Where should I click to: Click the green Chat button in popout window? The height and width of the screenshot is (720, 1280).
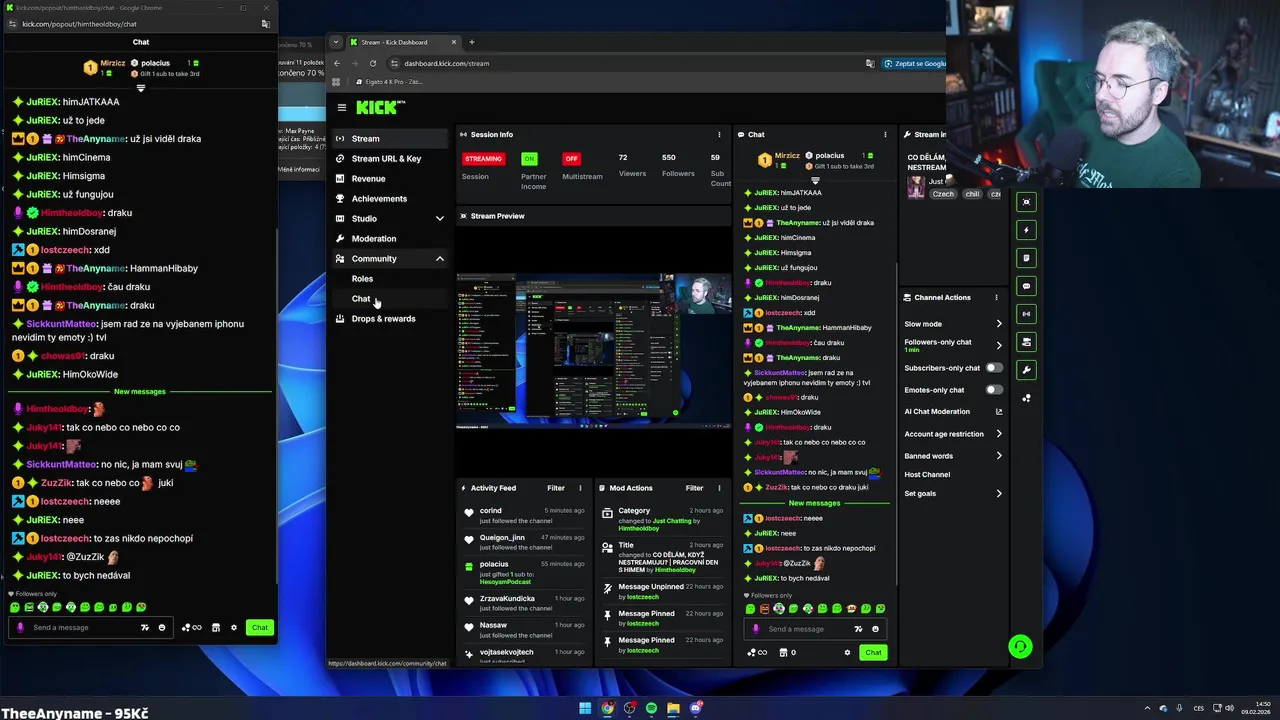click(x=260, y=627)
